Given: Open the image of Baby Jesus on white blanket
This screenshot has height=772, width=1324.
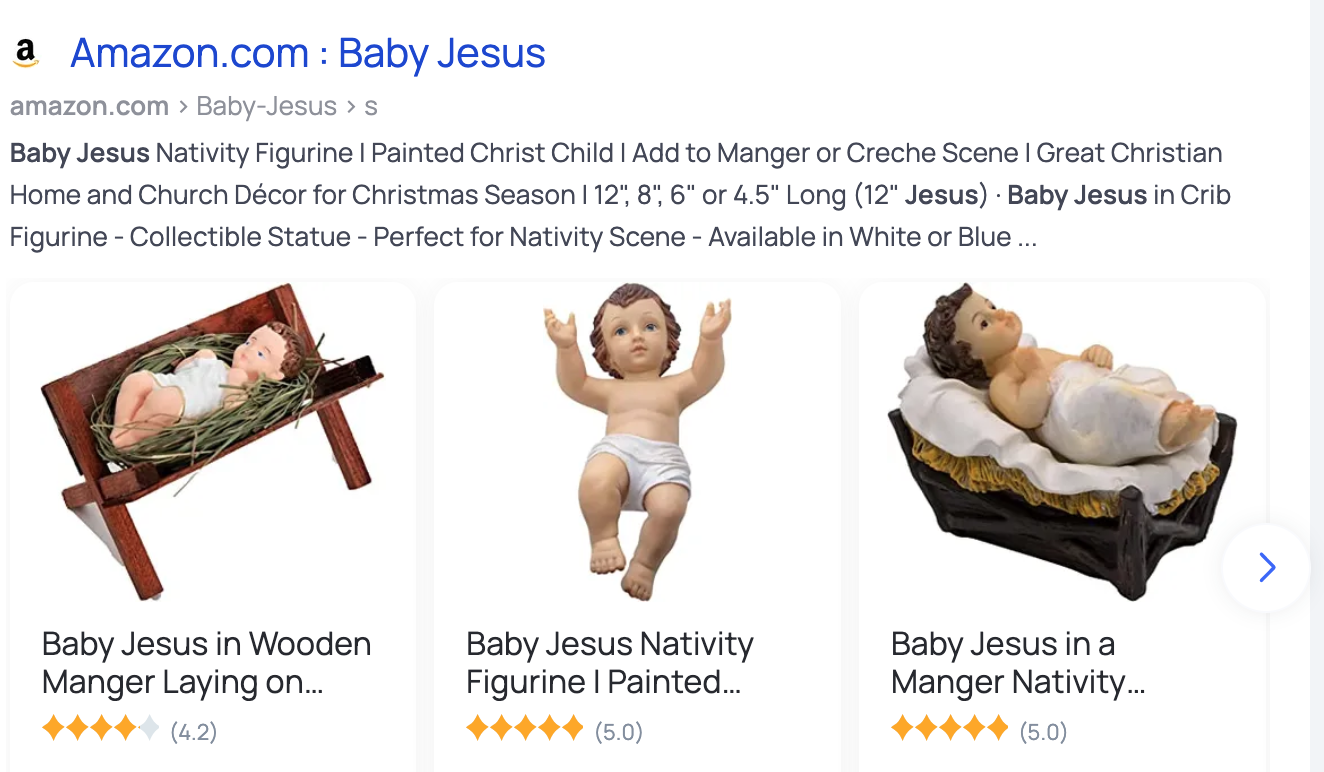Looking at the screenshot, I should 1061,441.
